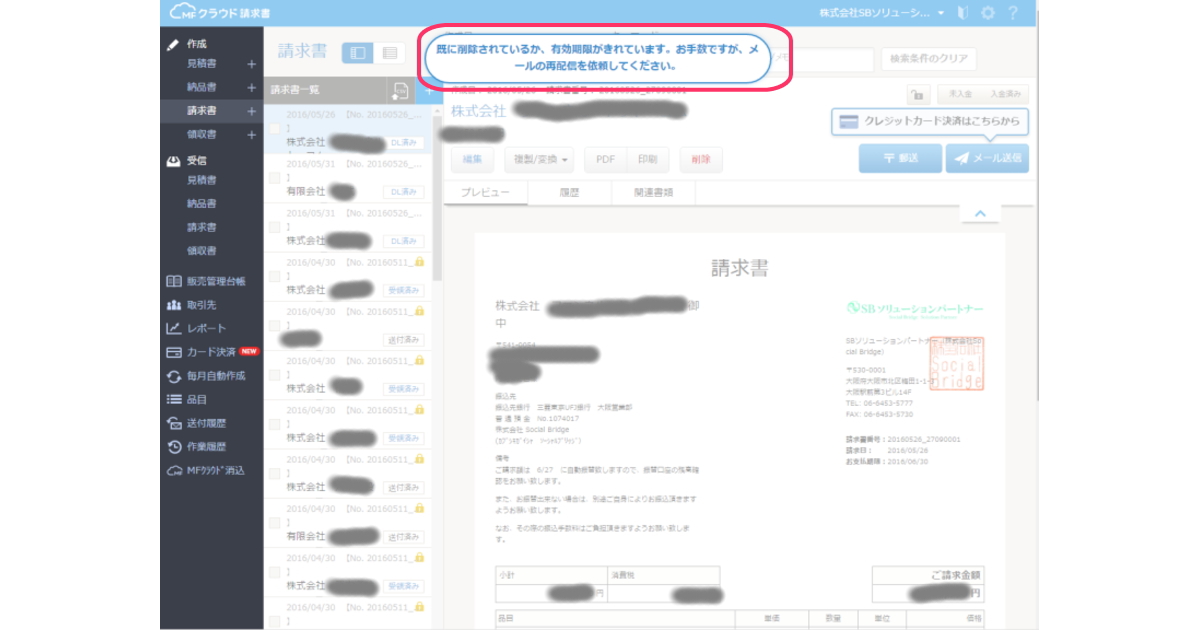Open 納品書 under 受信
Viewport: 1200px width, 630px height.
click(x=202, y=204)
